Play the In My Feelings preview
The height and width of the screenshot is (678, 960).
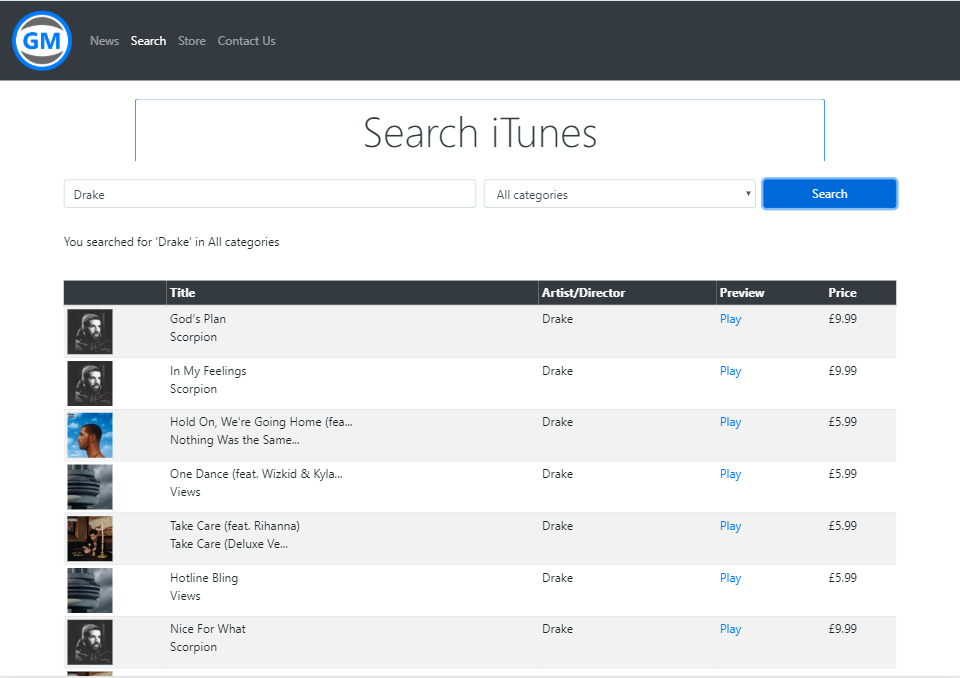(x=730, y=371)
